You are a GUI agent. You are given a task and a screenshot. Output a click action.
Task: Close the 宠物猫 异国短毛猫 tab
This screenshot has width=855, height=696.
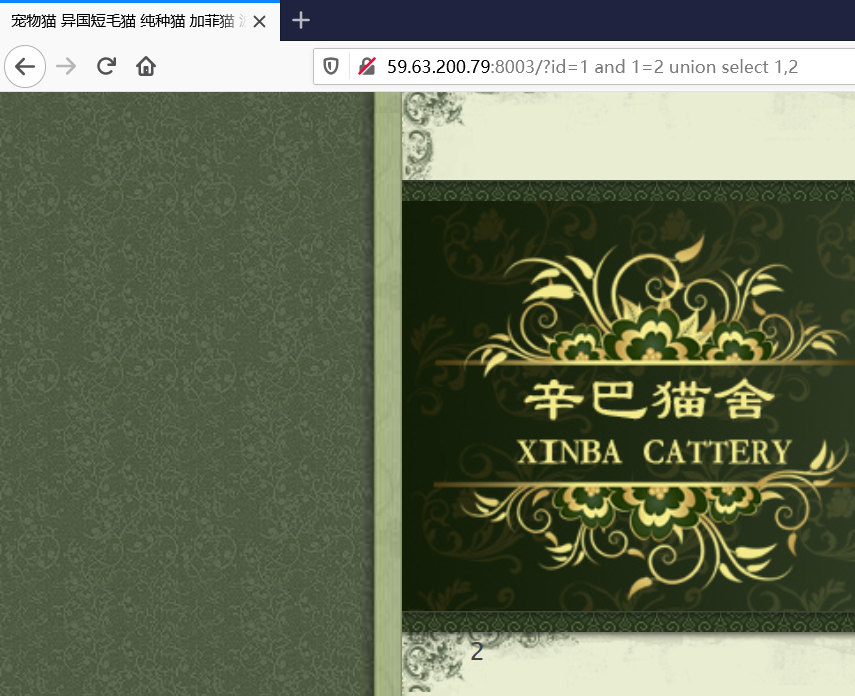(x=260, y=22)
